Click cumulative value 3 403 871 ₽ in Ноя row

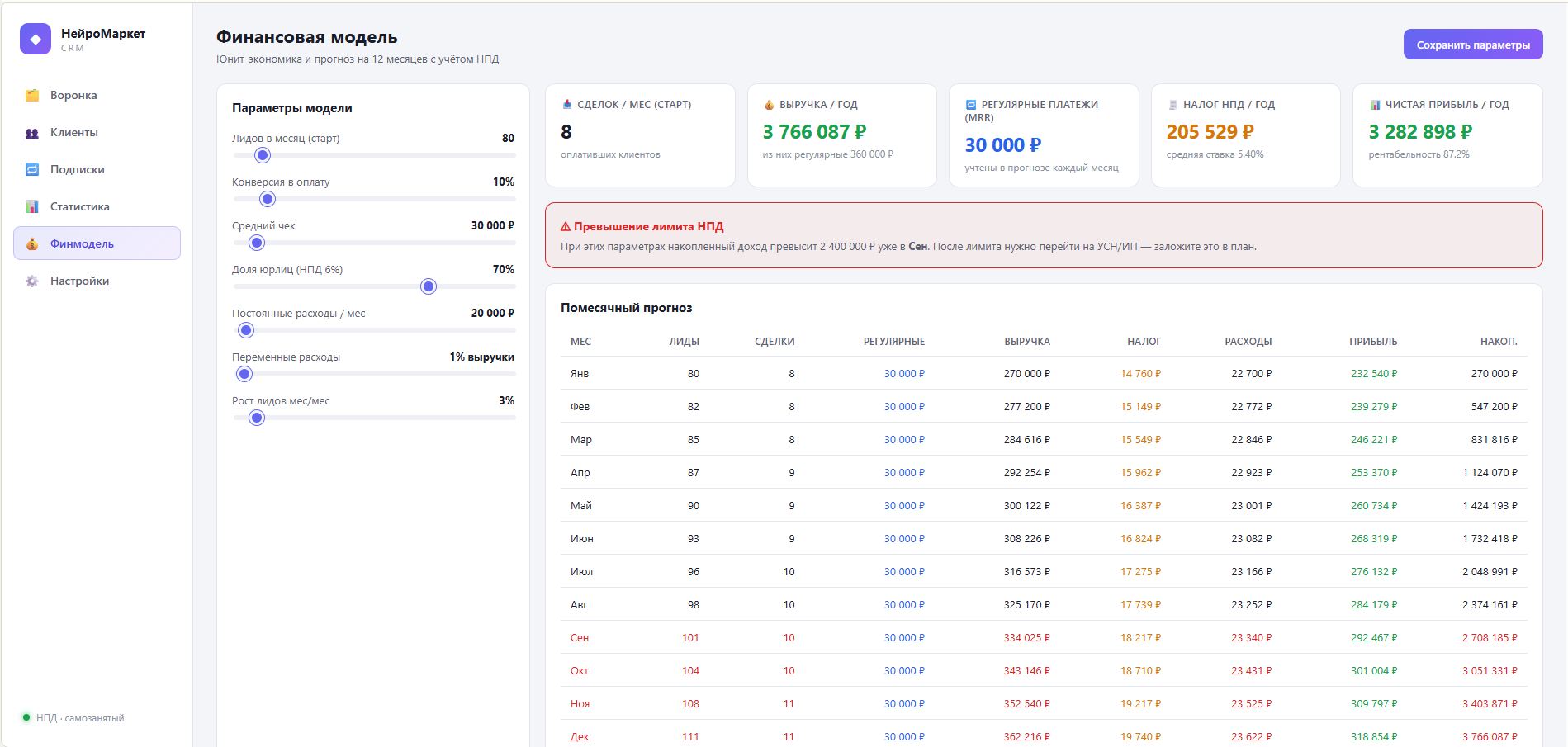click(x=1490, y=703)
